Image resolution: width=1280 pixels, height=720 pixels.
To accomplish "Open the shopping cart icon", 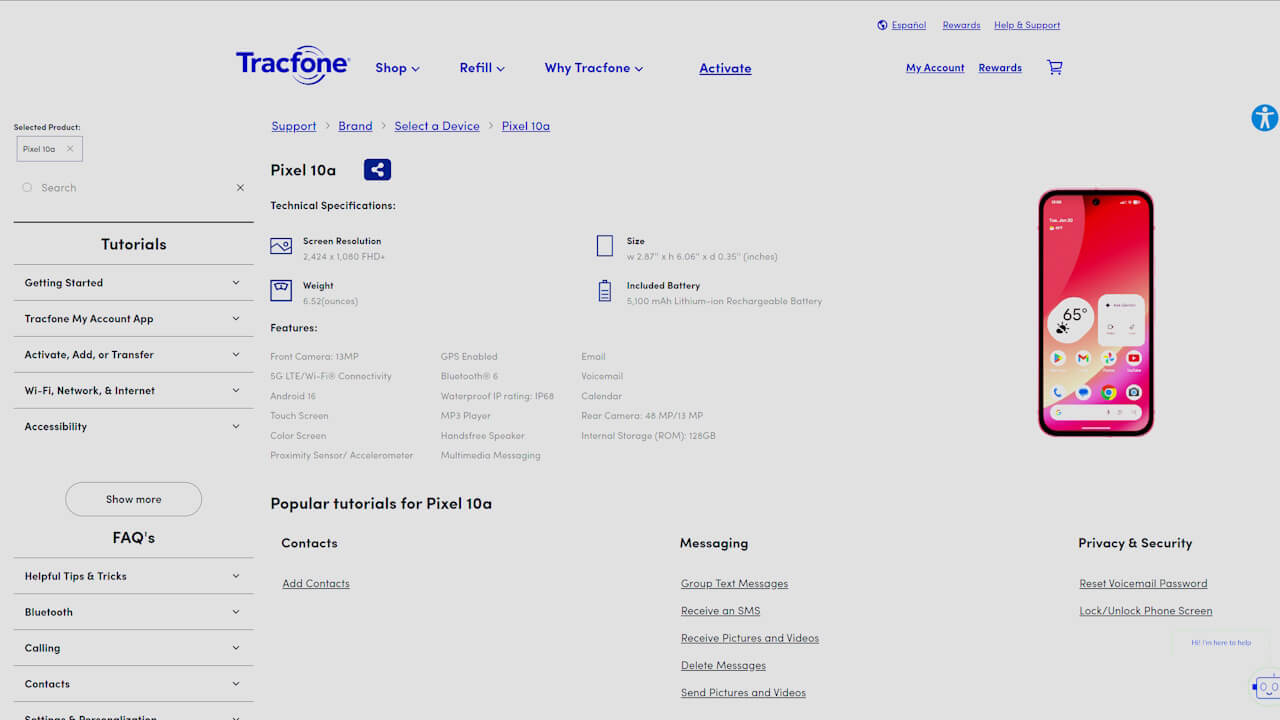I will coord(1054,68).
